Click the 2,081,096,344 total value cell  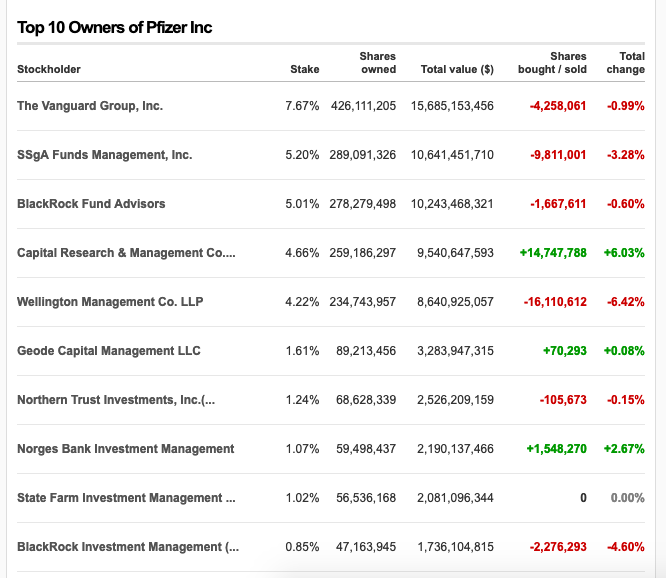(x=455, y=498)
